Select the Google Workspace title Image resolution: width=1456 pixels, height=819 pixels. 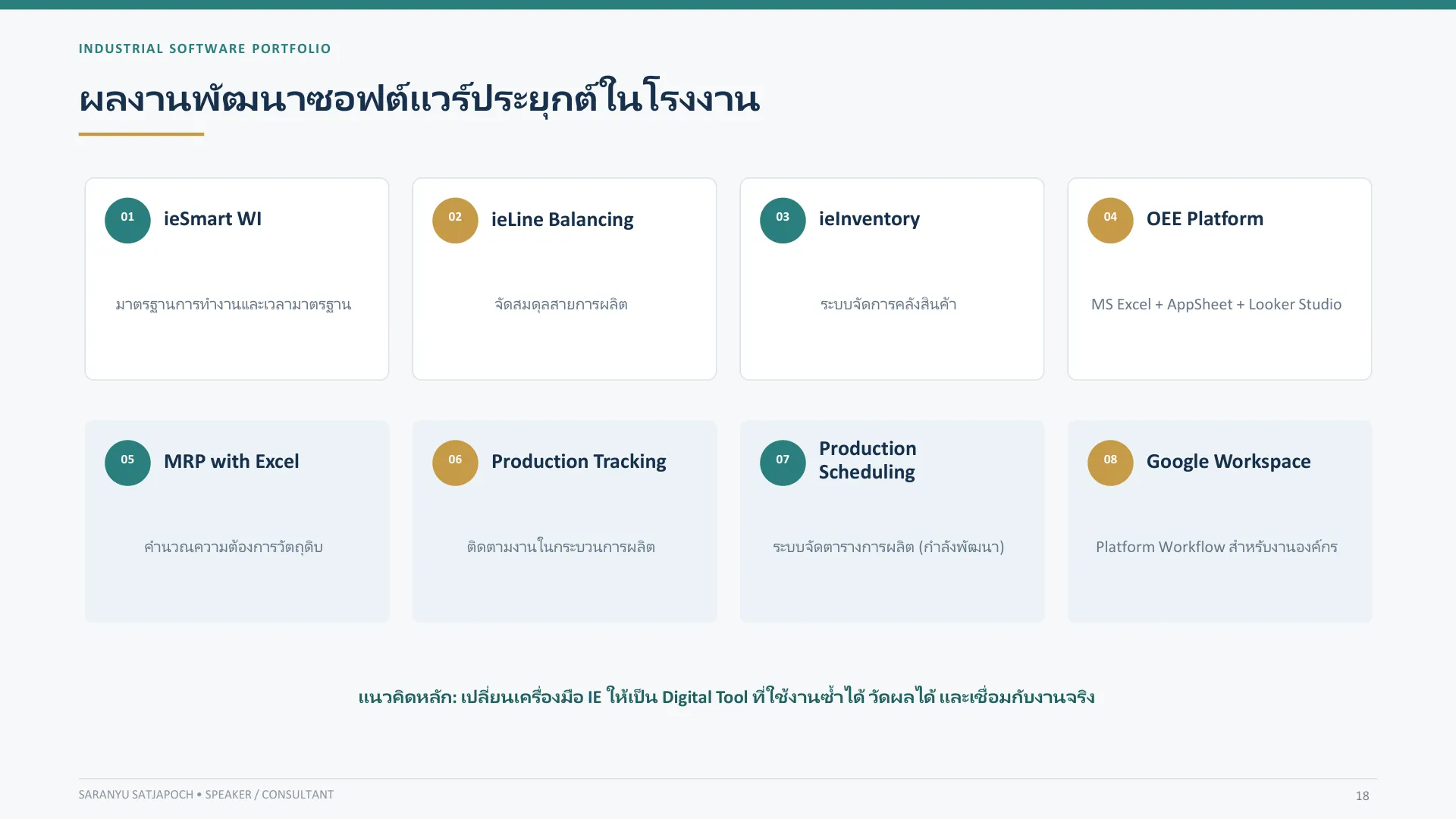click(1228, 462)
